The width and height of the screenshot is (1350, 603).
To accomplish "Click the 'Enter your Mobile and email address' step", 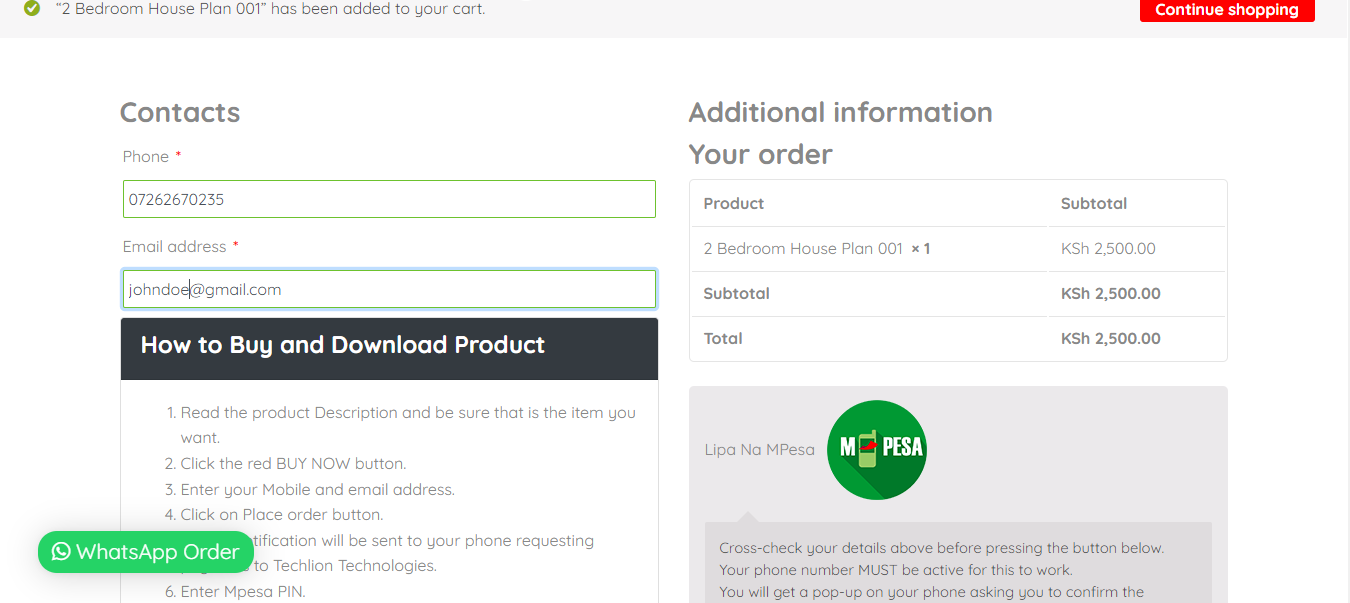I will pyautogui.click(x=317, y=489).
